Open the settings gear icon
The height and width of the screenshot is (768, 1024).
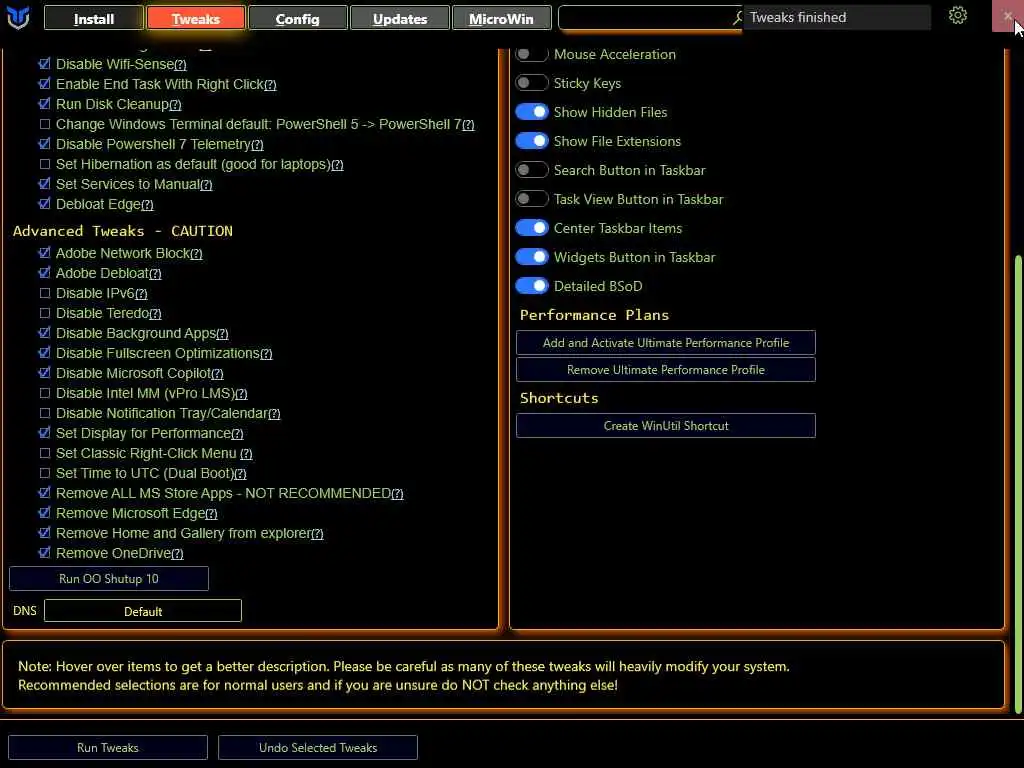(x=957, y=15)
